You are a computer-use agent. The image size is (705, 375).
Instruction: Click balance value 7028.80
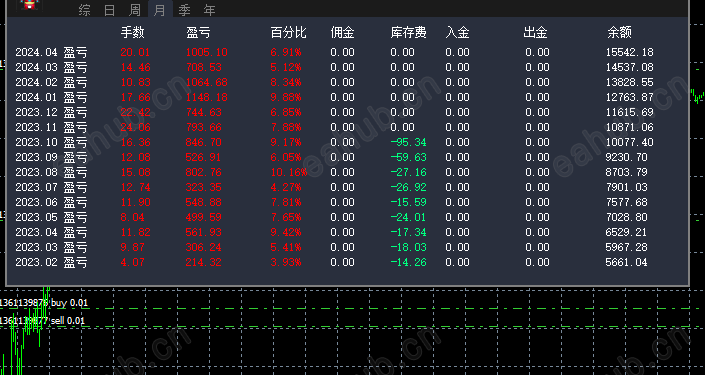click(x=626, y=217)
